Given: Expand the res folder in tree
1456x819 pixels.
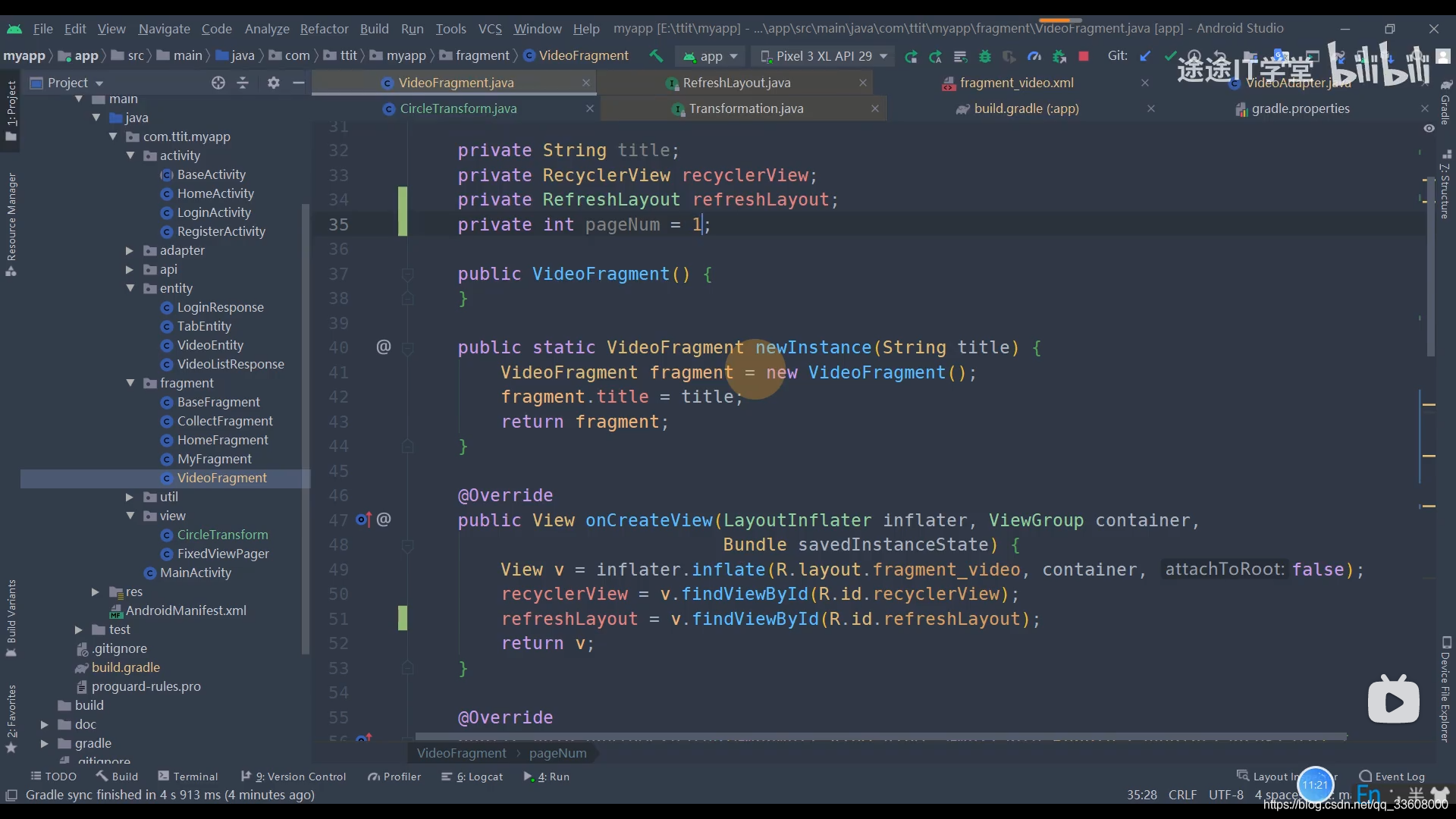Looking at the screenshot, I should 95,591.
